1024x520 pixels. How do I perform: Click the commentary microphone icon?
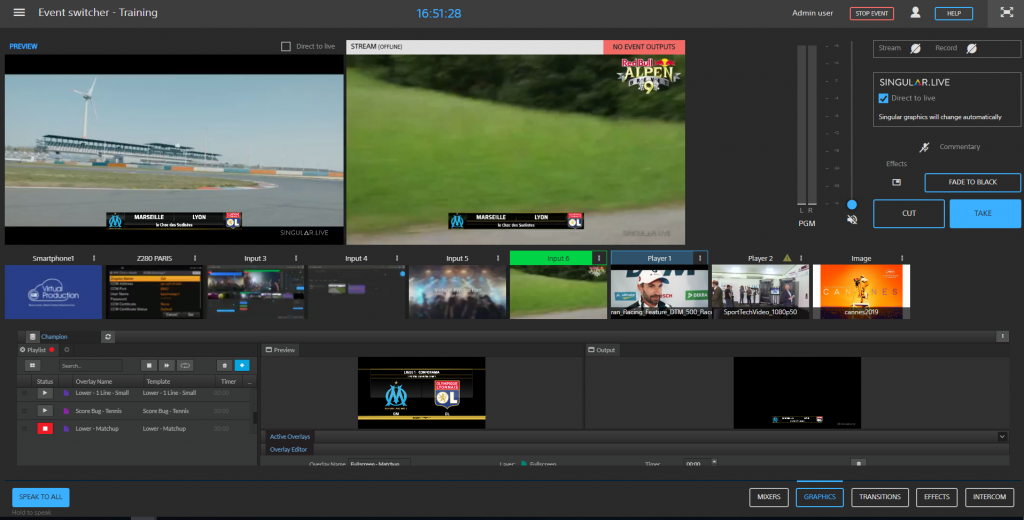(924, 147)
